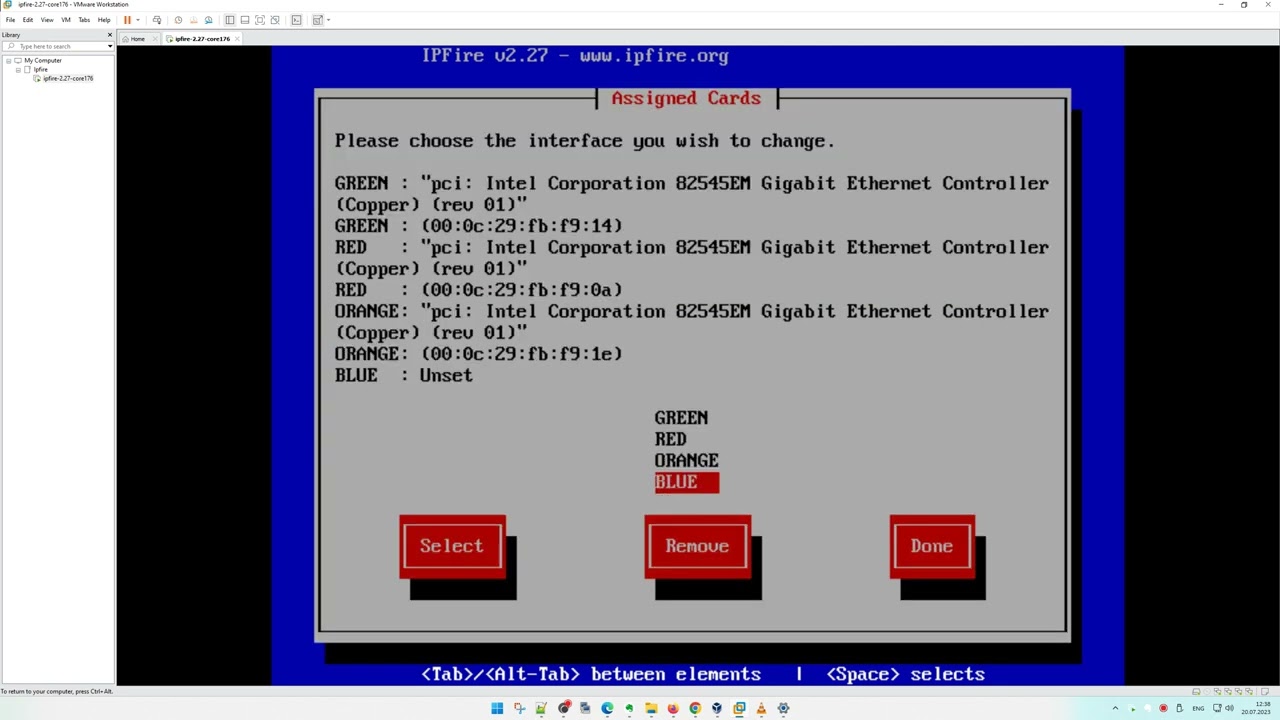Take a snapshot using the clock toolbar icon
This screenshot has height=720, width=1280.
(x=178, y=20)
